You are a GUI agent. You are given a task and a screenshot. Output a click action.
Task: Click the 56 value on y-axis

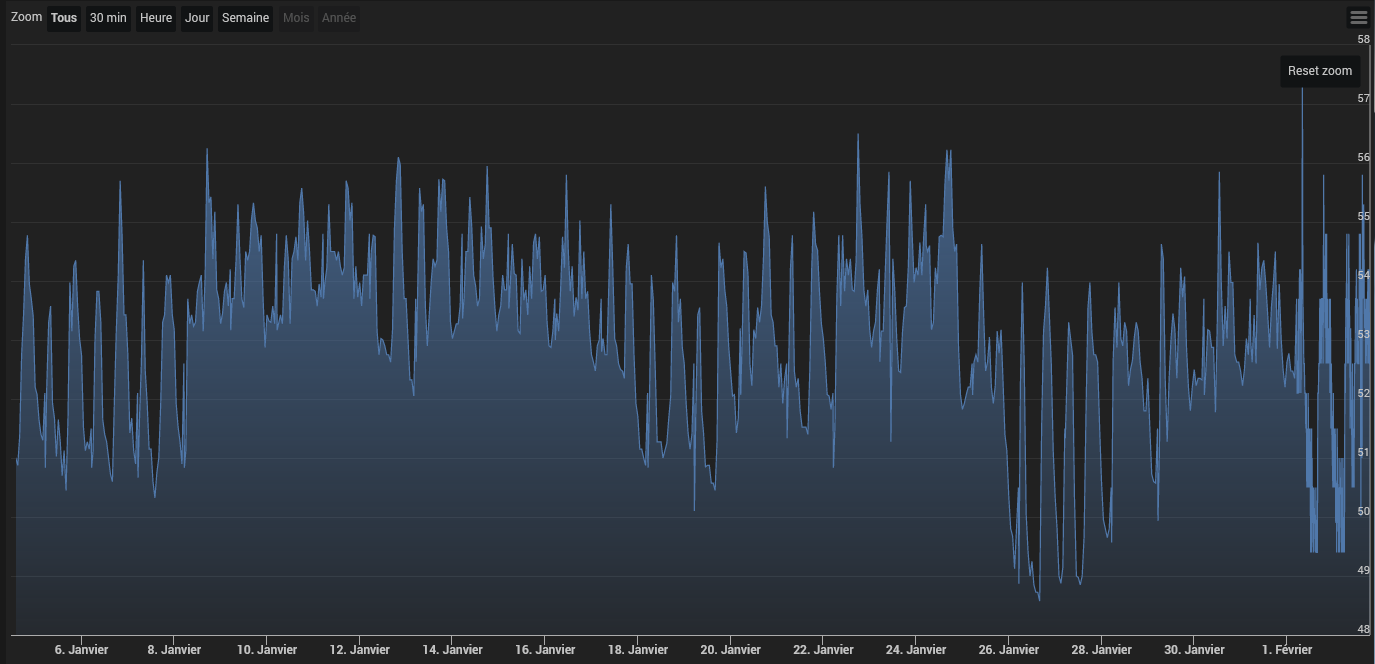(x=1363, y=157)
